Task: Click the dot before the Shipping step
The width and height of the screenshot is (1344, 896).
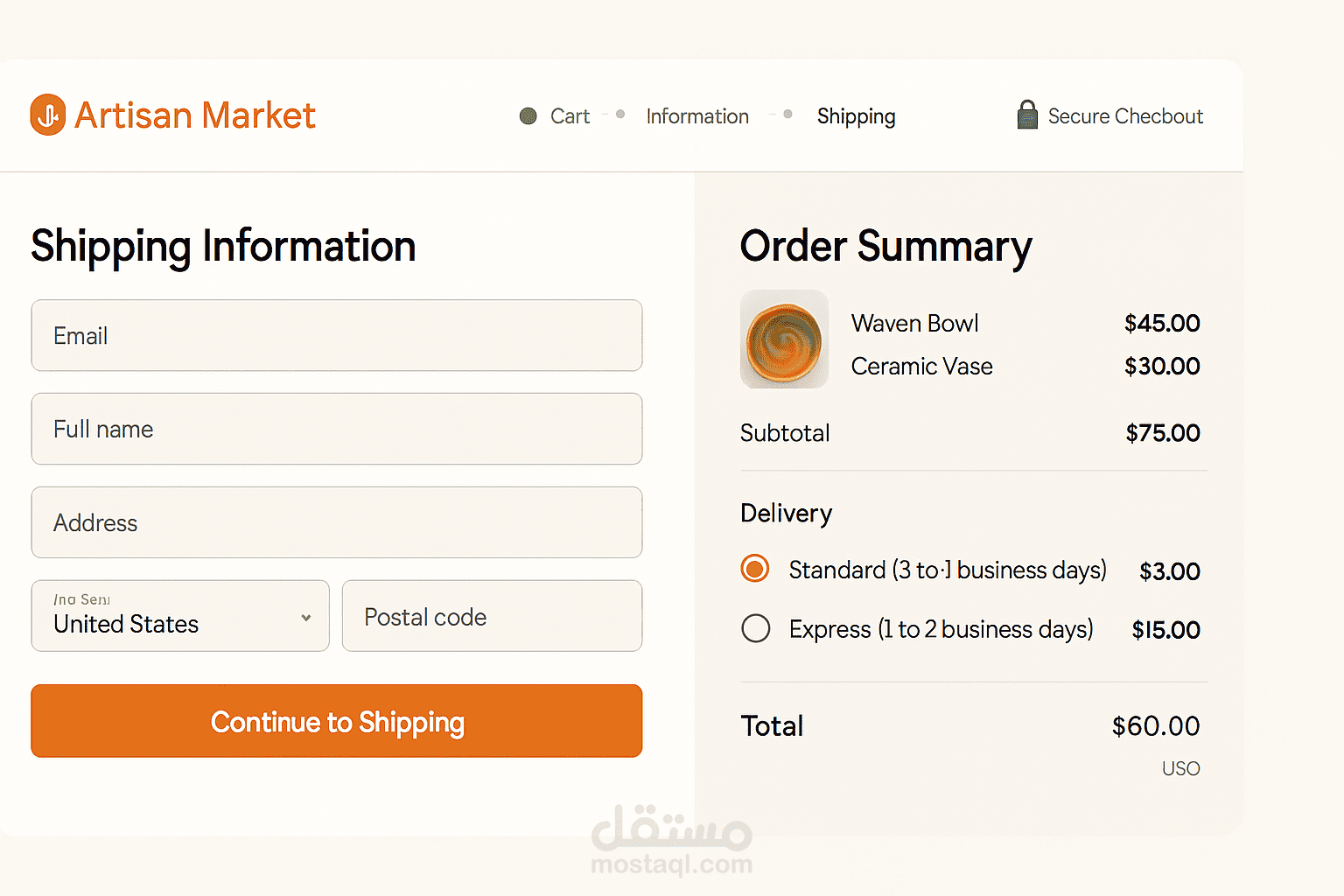Action: pyautogui.click(x=787, y=115)
